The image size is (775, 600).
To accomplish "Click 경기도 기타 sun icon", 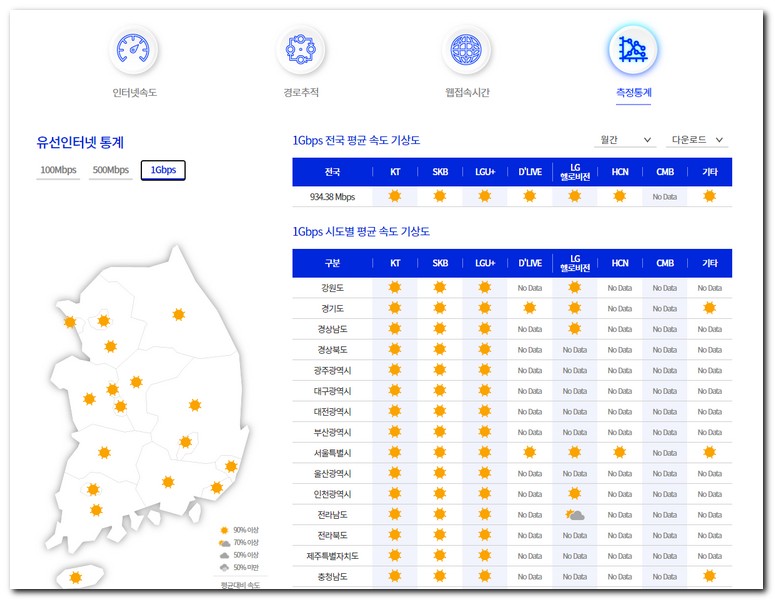I will coord(709,308).
